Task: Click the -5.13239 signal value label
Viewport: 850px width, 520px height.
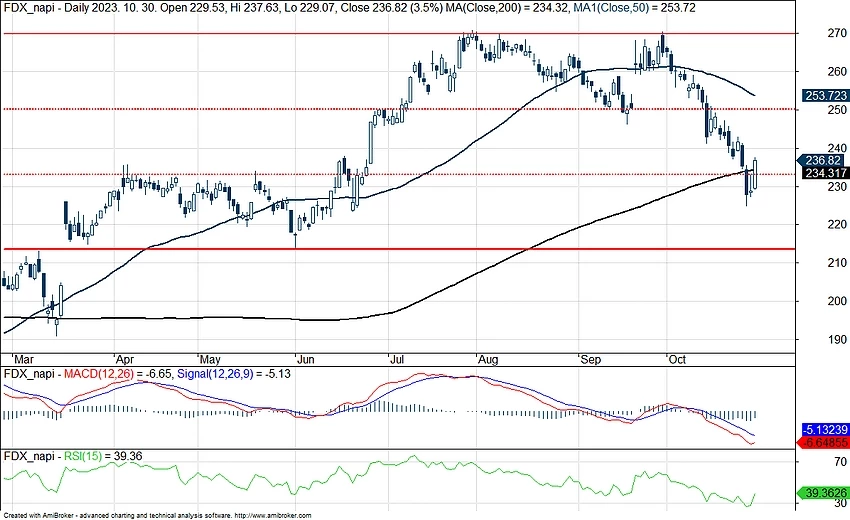Action: 825,429
